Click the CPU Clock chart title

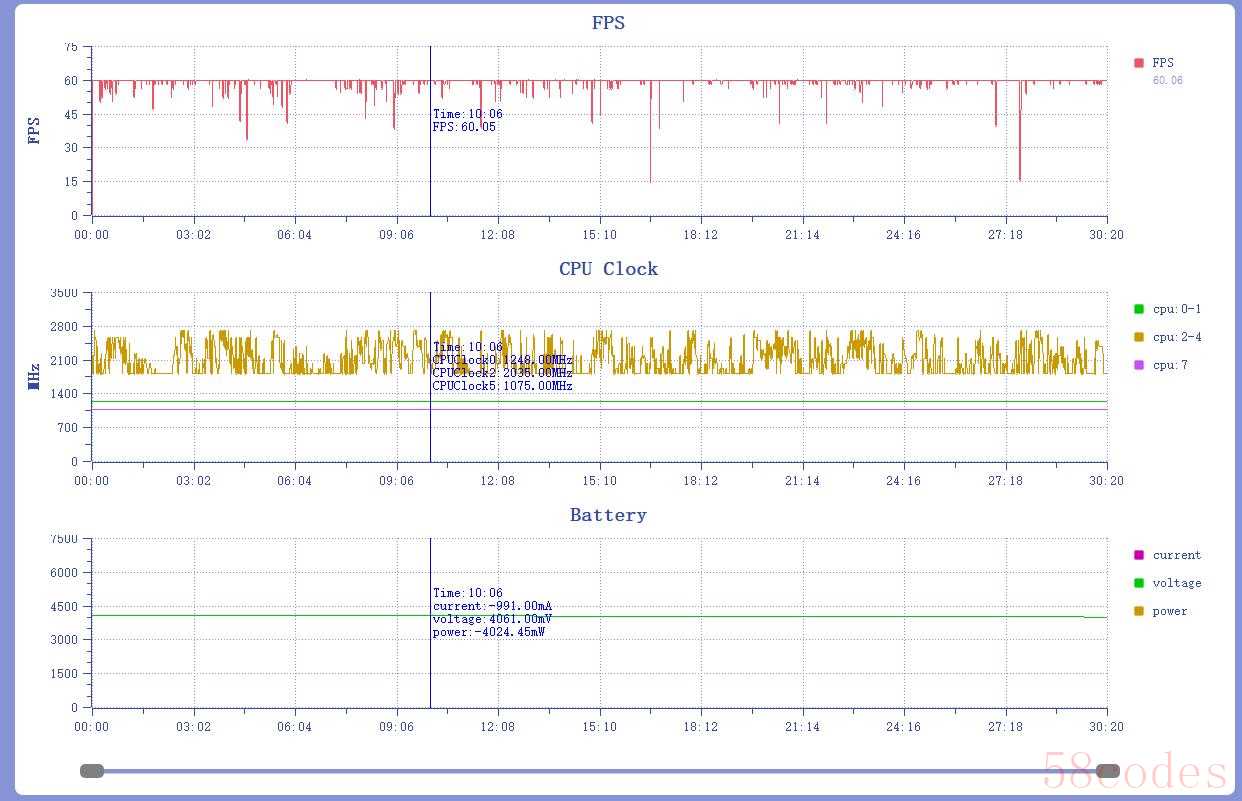[x=608, y=269]
